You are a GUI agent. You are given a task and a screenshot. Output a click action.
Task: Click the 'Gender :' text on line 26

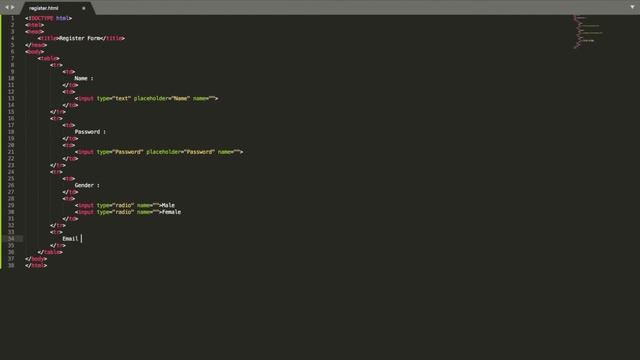click(x=87, y=185)
